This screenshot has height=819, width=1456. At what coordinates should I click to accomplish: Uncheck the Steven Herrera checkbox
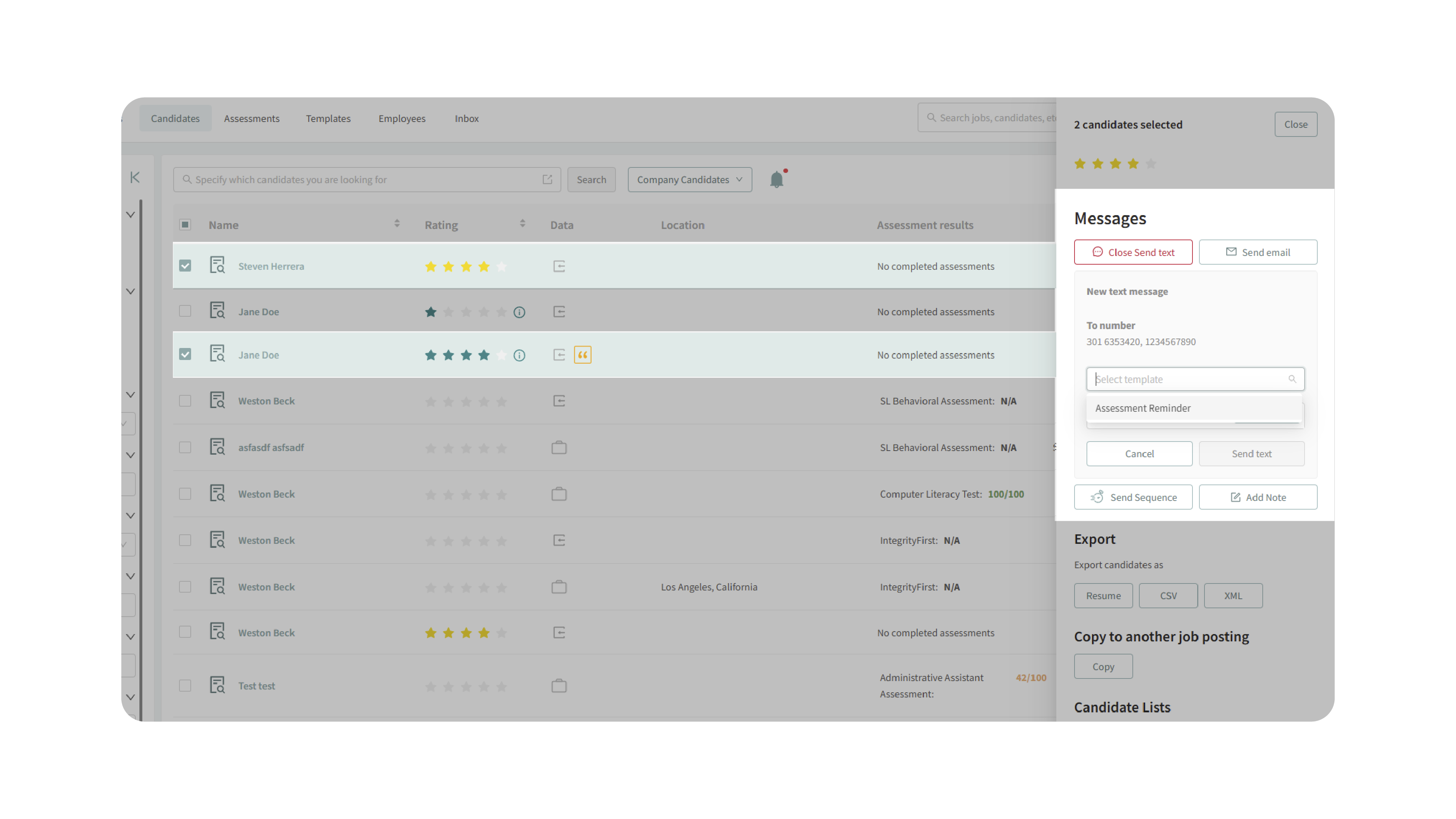tap(185, 266)
